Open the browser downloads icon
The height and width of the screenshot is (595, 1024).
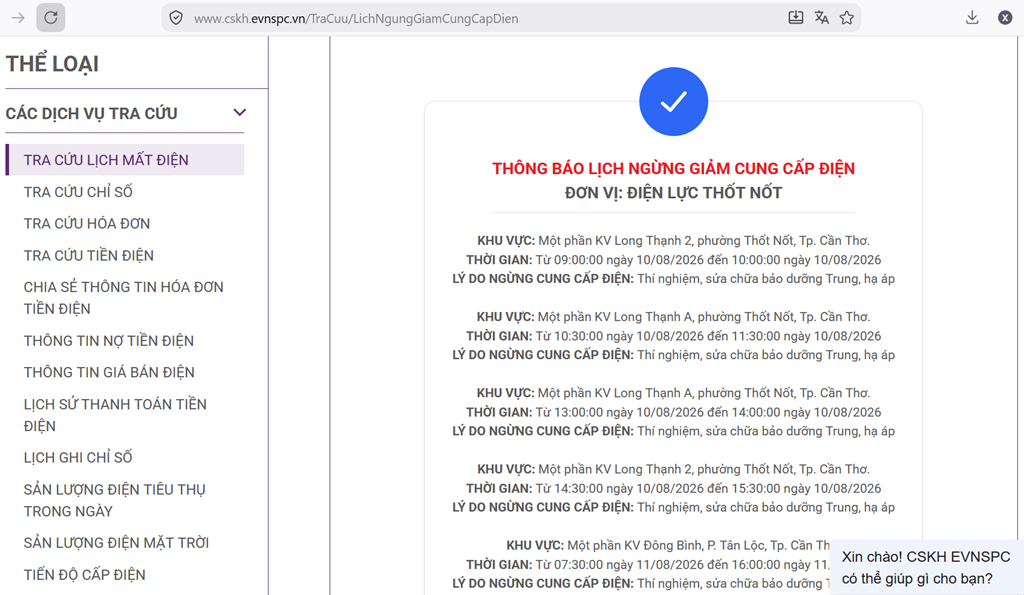[972, 18]
